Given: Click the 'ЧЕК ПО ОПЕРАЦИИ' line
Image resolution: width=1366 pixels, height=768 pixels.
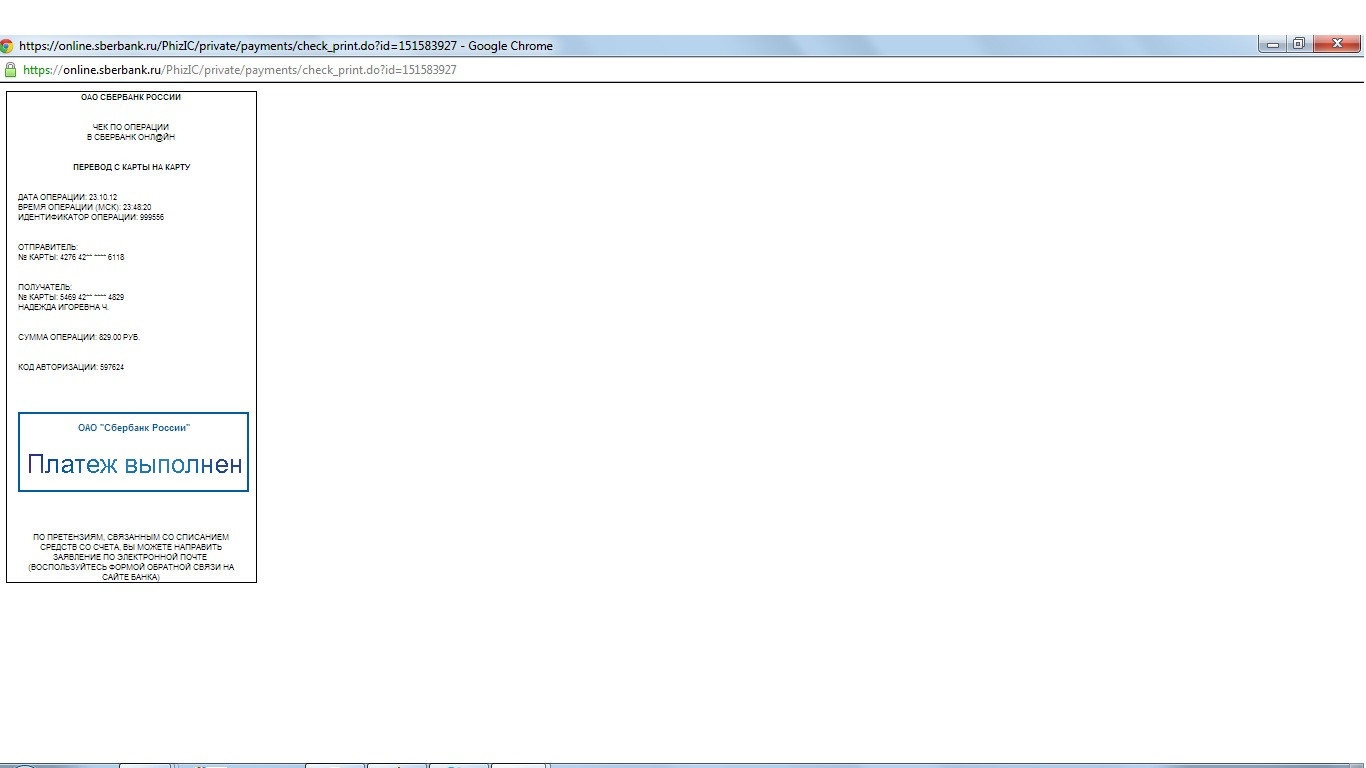Looking at the screenshot, I should (131, 128).
